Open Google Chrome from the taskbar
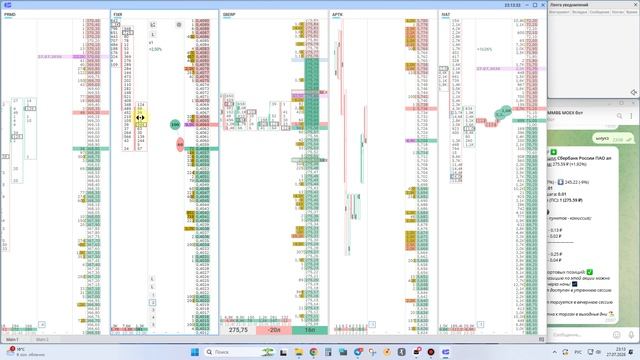Image resolution: width=640 pixels, height=360 pixels. tap(313, 352)
